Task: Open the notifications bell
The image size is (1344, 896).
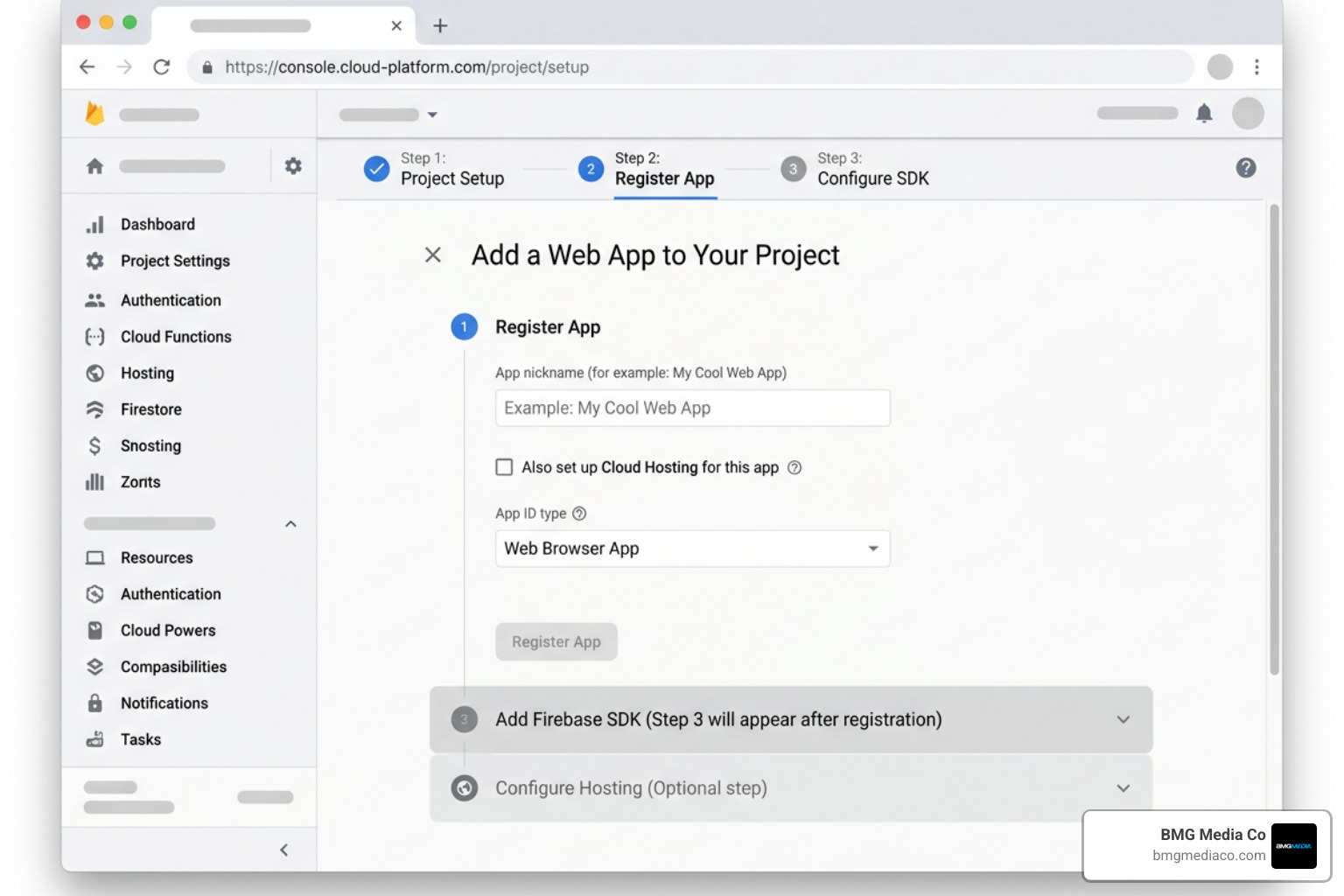Action: point(1204,113)
